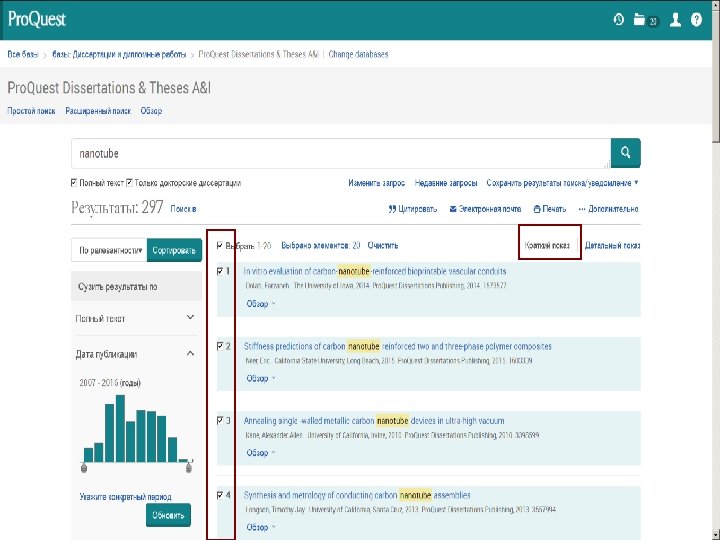Expand Обзор under the Annealing single-walled result
Image resolution: width=720 pixels, height=540 pixels.
pos(260,453)
